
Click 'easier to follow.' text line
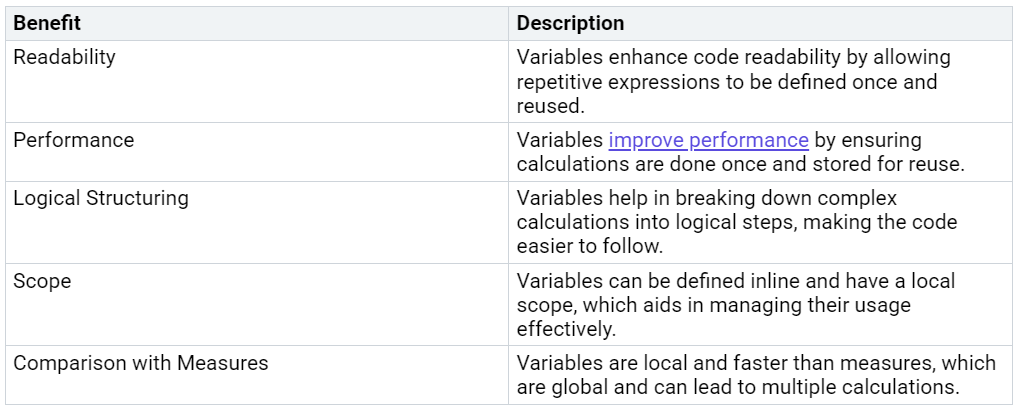[x=589, y=246]
